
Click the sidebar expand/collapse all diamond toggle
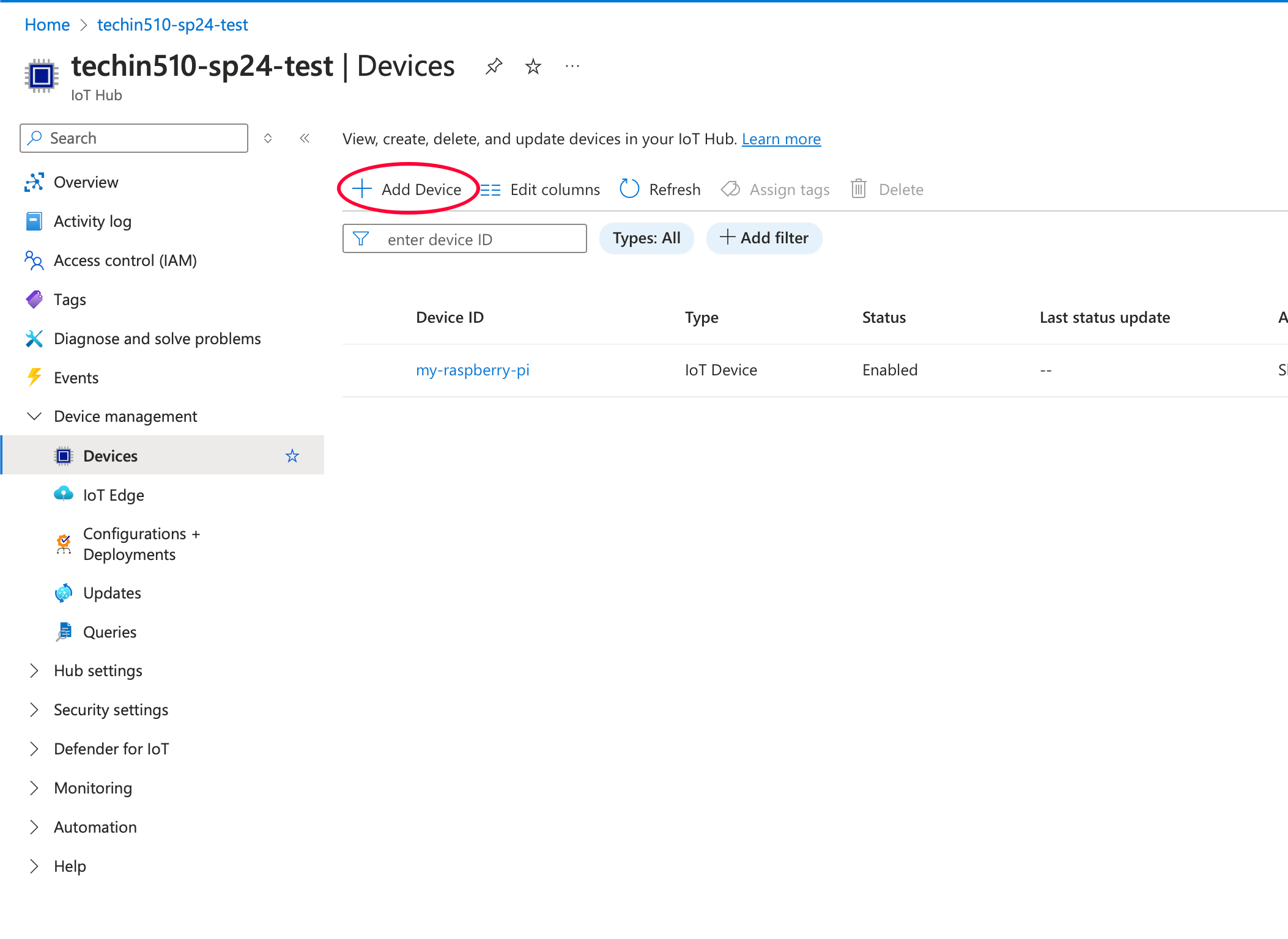[268, 138]
